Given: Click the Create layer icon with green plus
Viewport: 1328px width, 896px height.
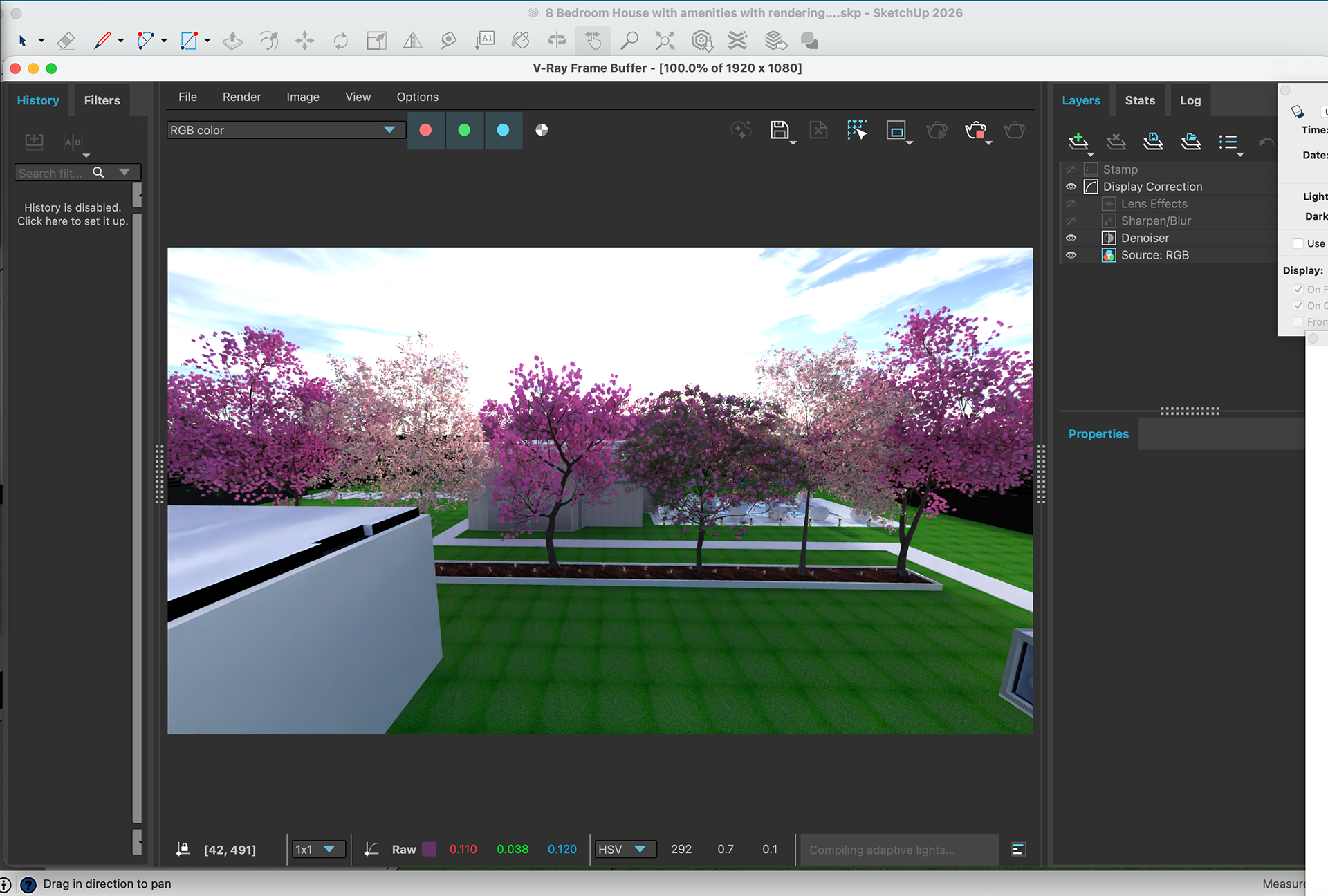Looking at the screenshot, I should click(1078, 142).
